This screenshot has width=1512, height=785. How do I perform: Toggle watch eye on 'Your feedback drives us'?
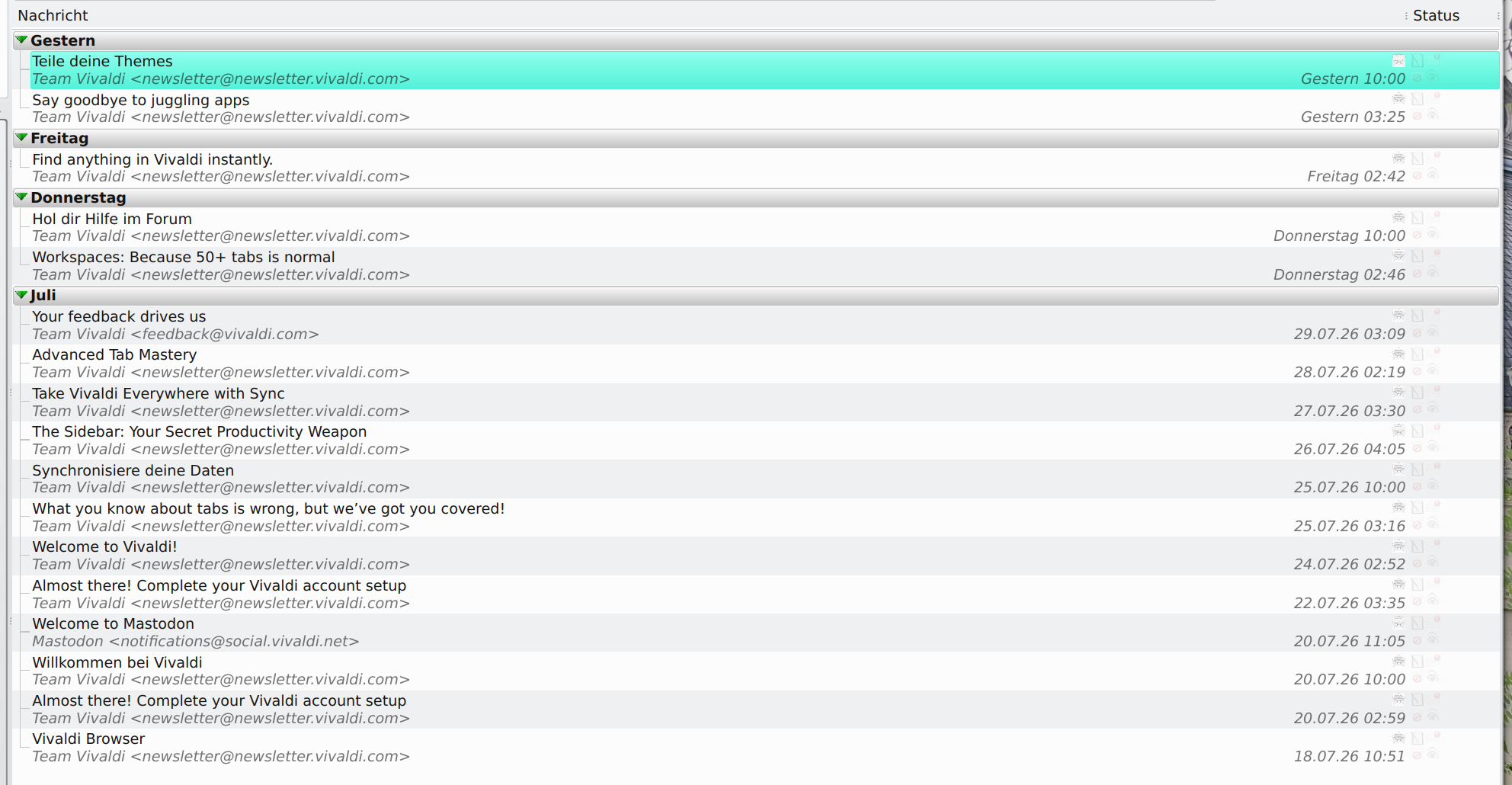click(1433, 332)
